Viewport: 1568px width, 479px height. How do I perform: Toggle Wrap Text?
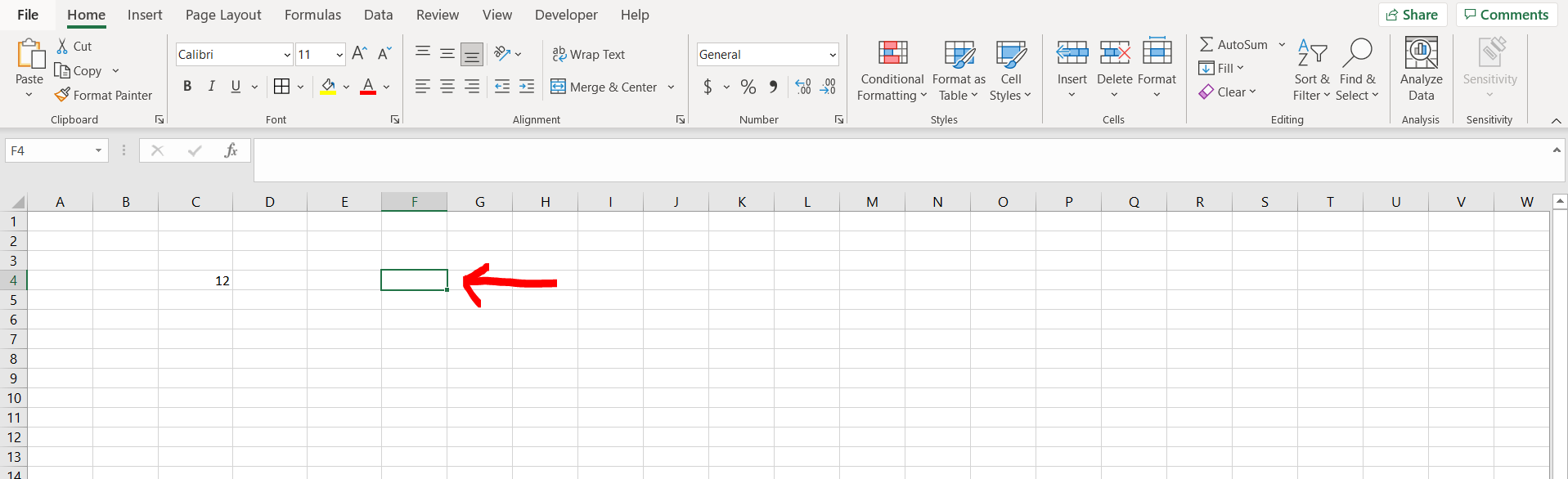click(589, 54)
